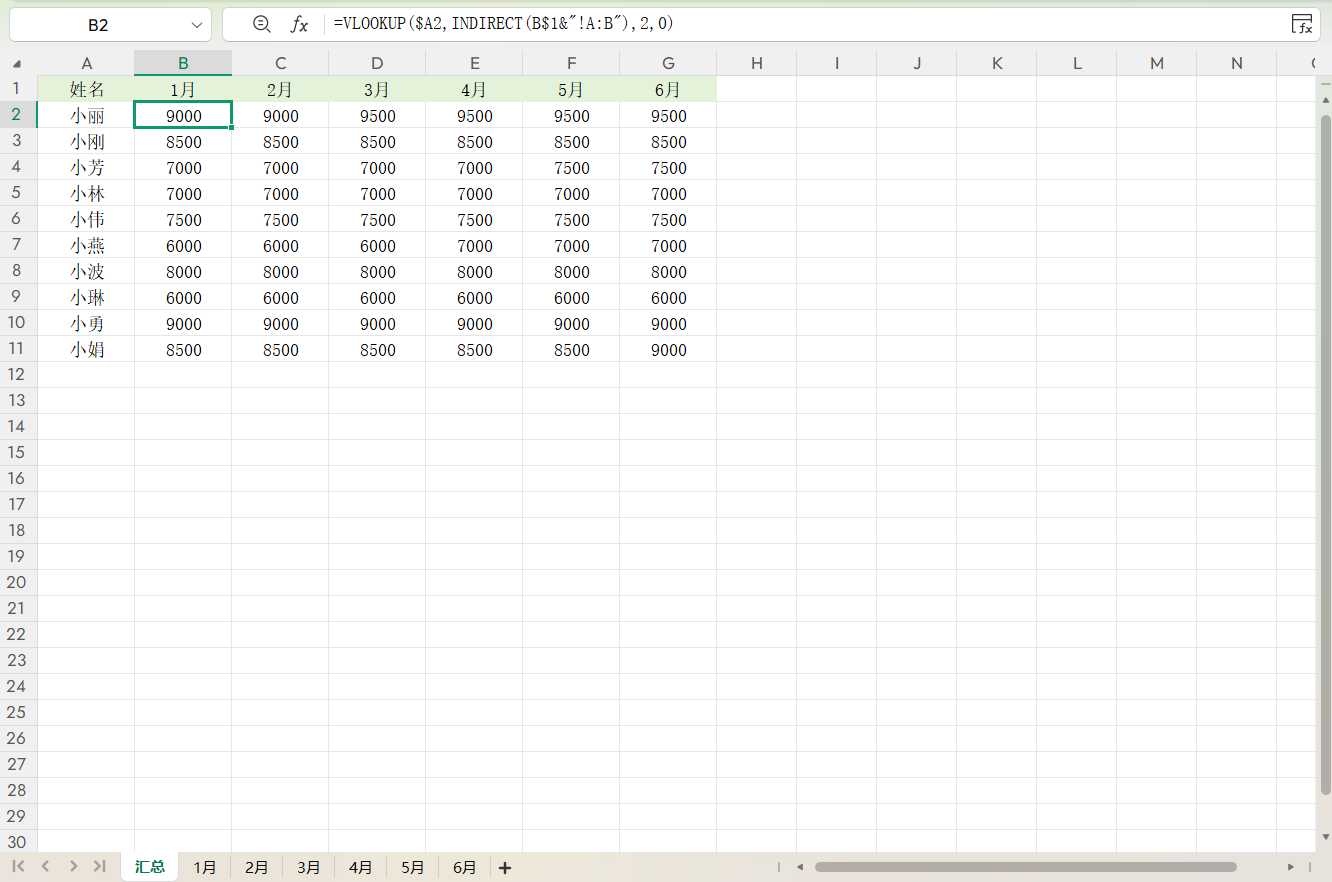Click the horizontal scrollbar right arrow

[1291, 867]
